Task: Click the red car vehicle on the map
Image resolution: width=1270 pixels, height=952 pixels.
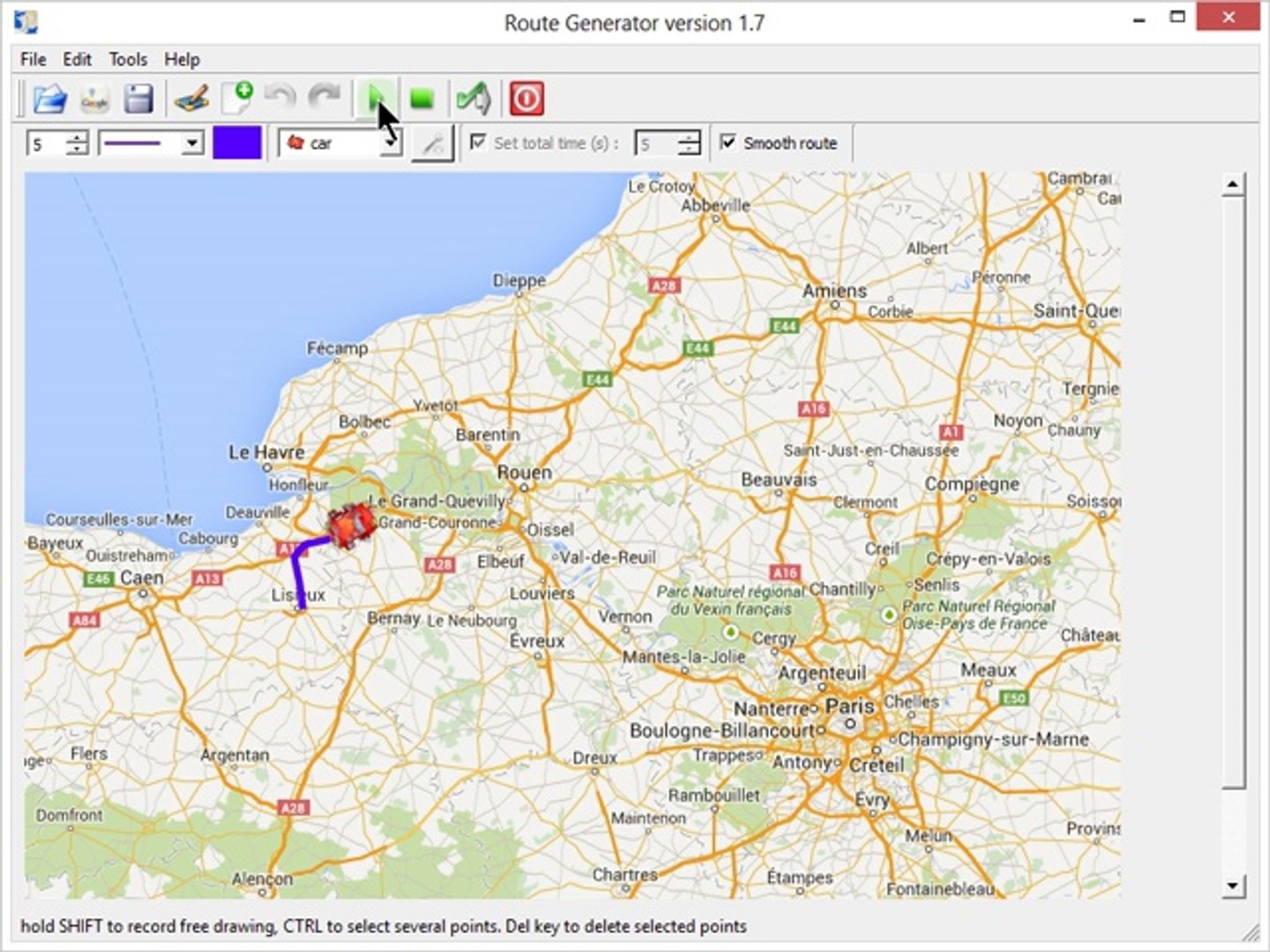Action: click(x=351, y=525)
